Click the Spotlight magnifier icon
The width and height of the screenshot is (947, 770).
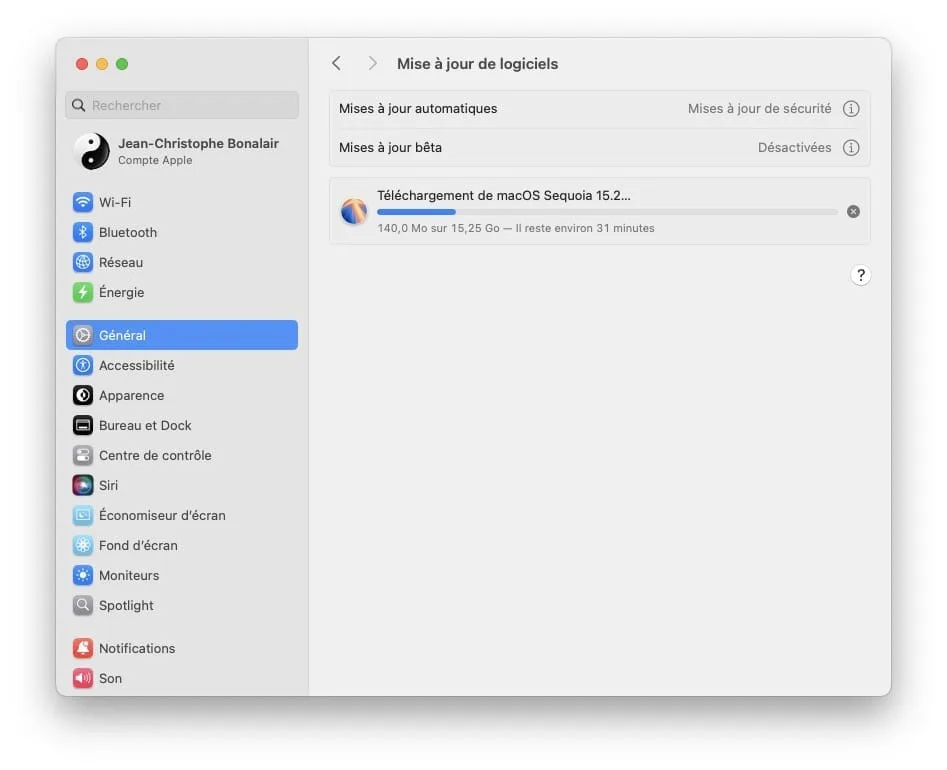(83, 605)
